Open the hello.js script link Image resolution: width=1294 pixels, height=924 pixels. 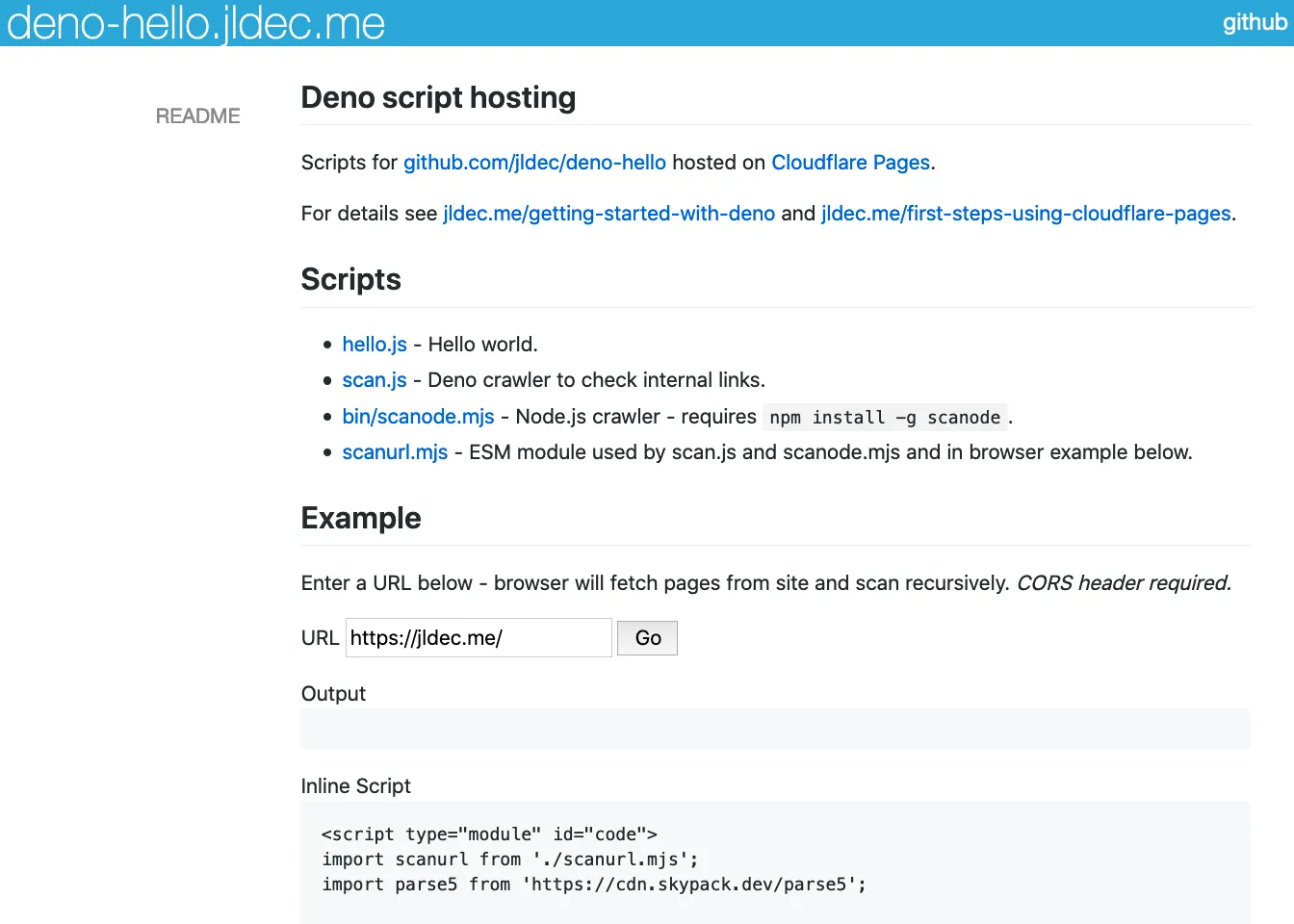[374, 344]
